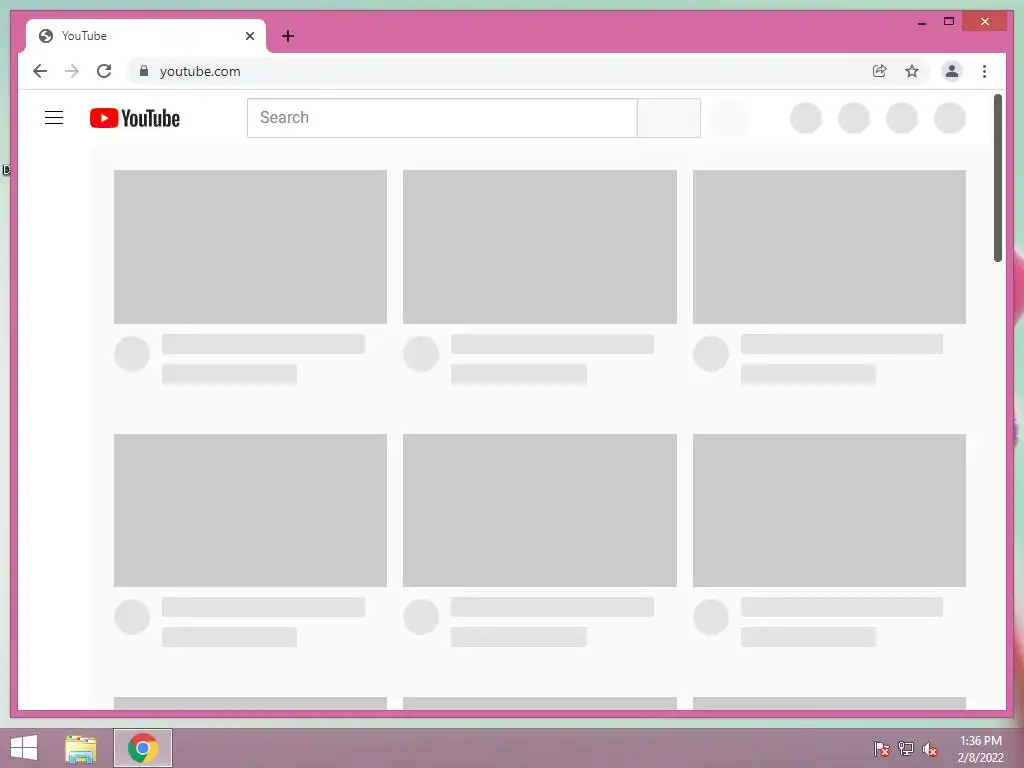The height and width of the screenshot is (768, 1024).
Task: Close the YouTube tab
Action: point(249,36)
